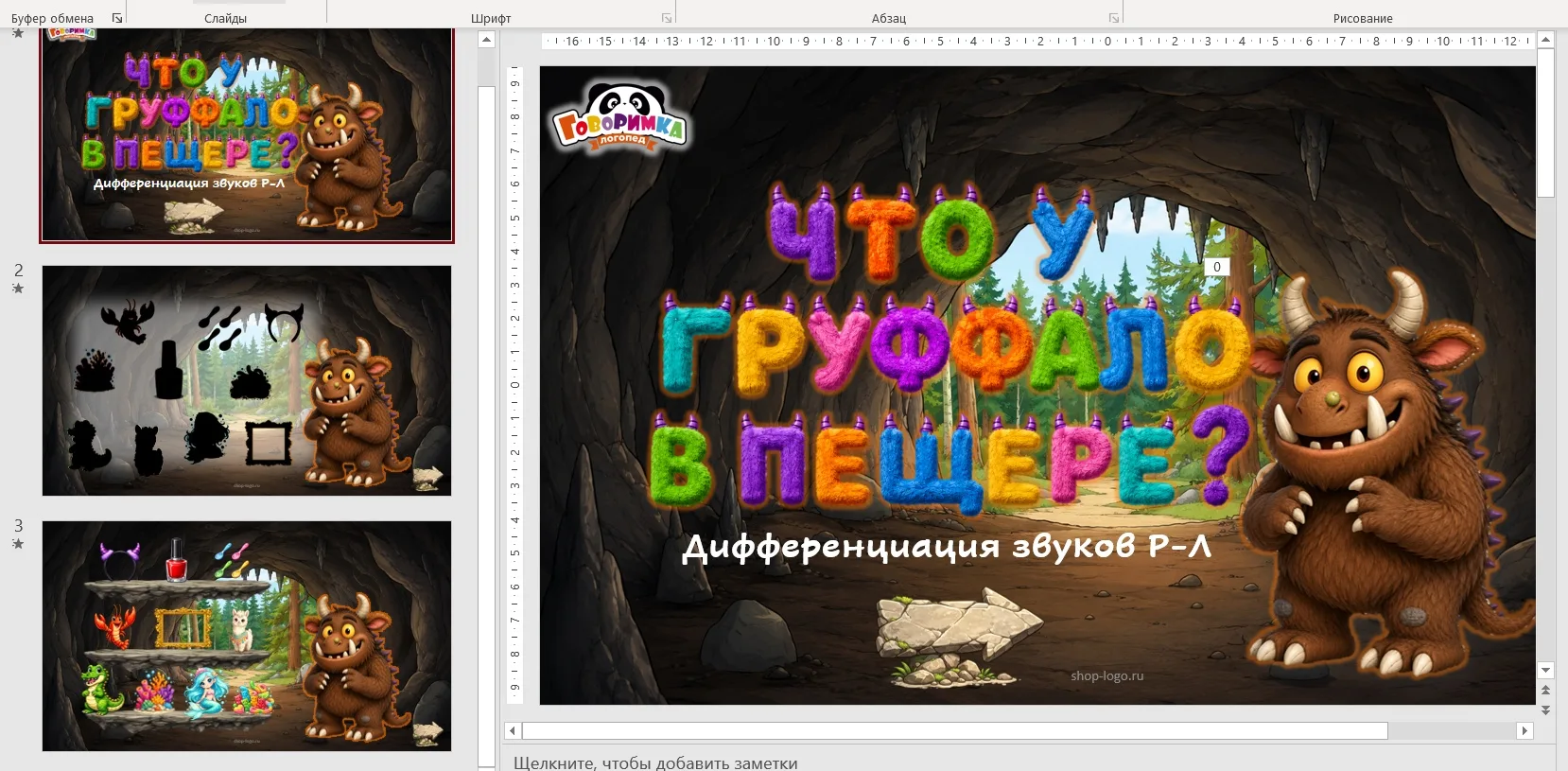1568x771 pixels.
Task: Click the "Слайды" ribbon group label
Action: coord(225,18)
